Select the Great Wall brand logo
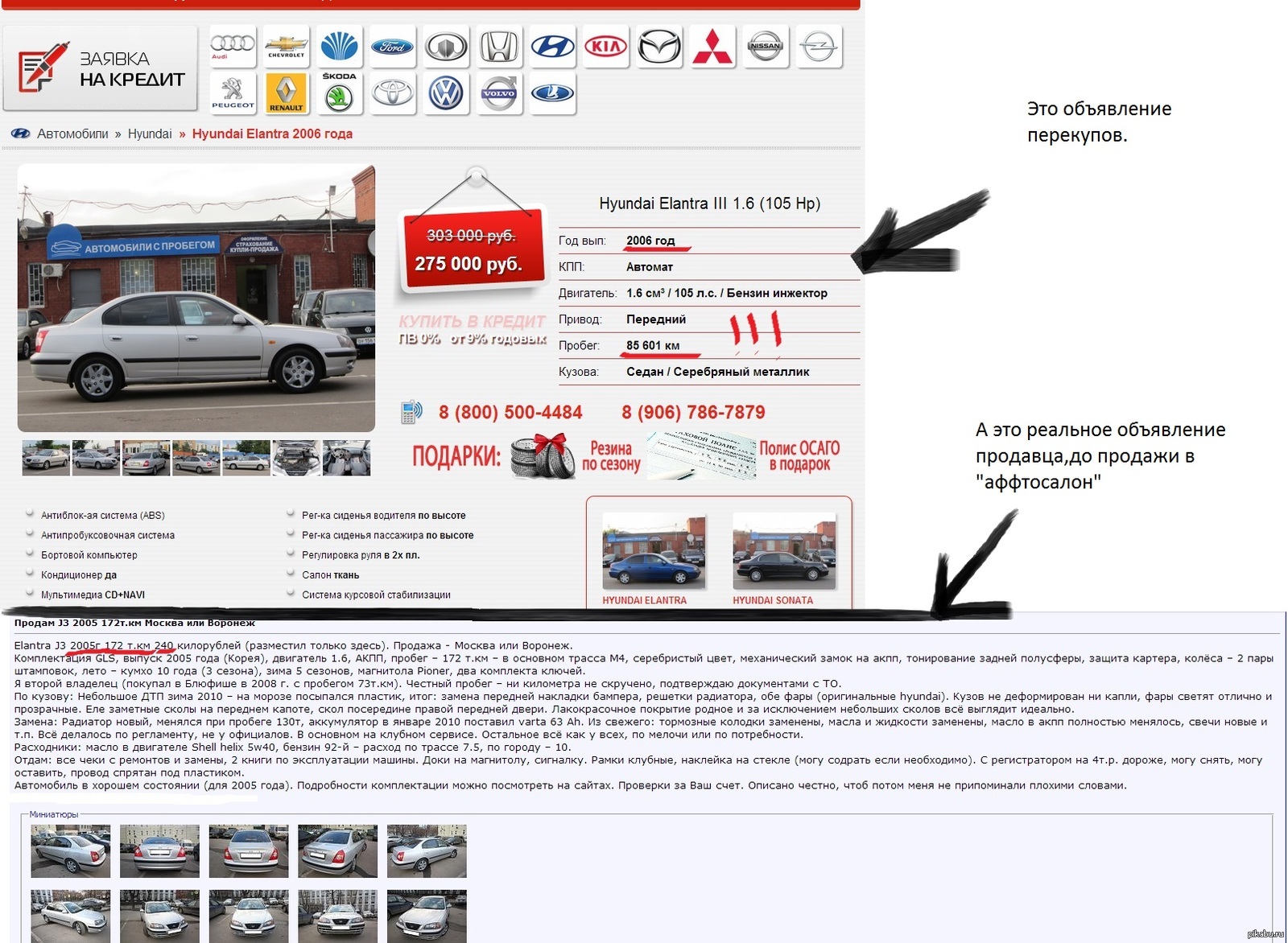 [x=445, y=47]
